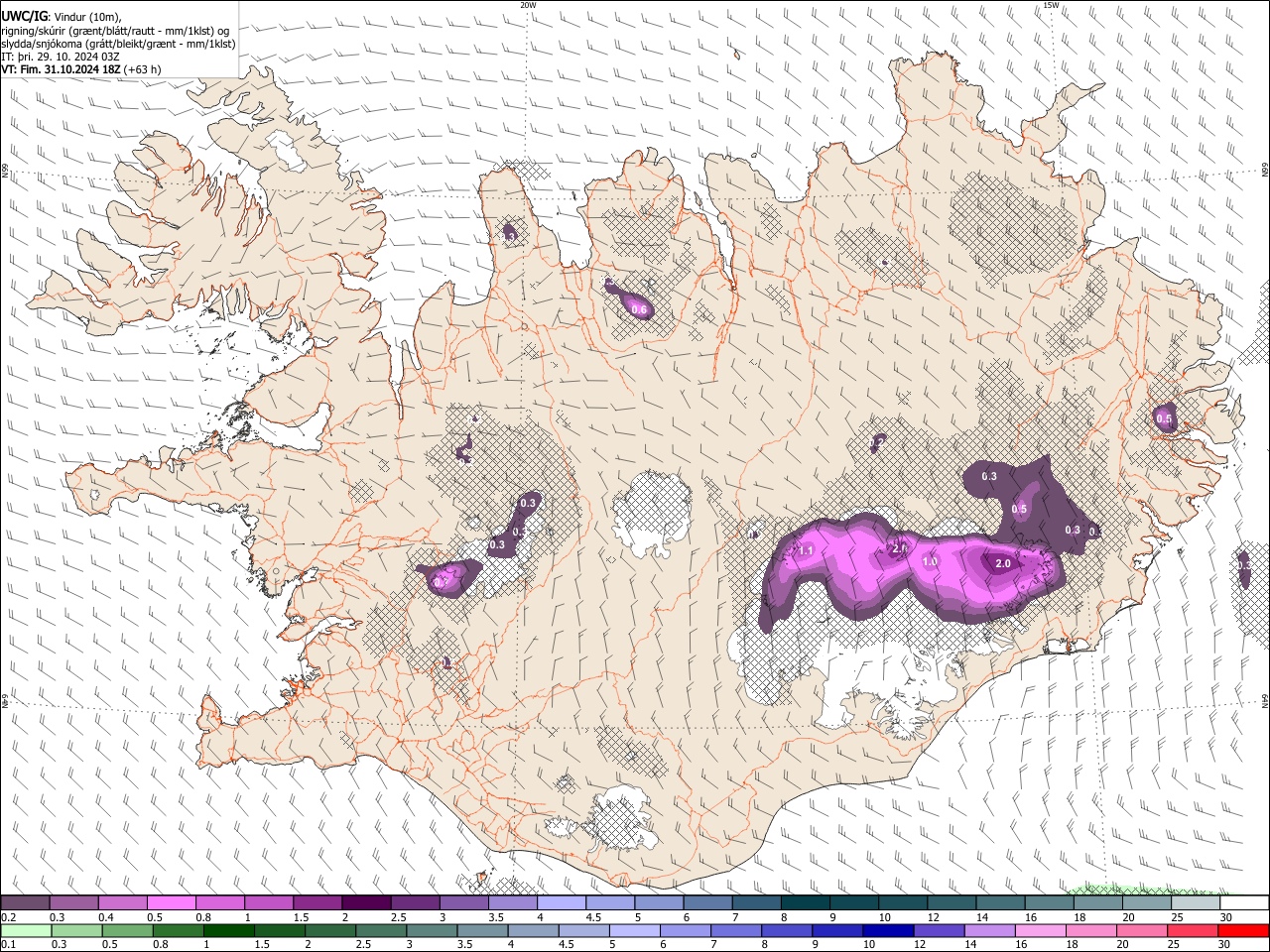Pick the pink lower swatch between 16 and 18
1270x952 pixels.
pos(1042,930)
